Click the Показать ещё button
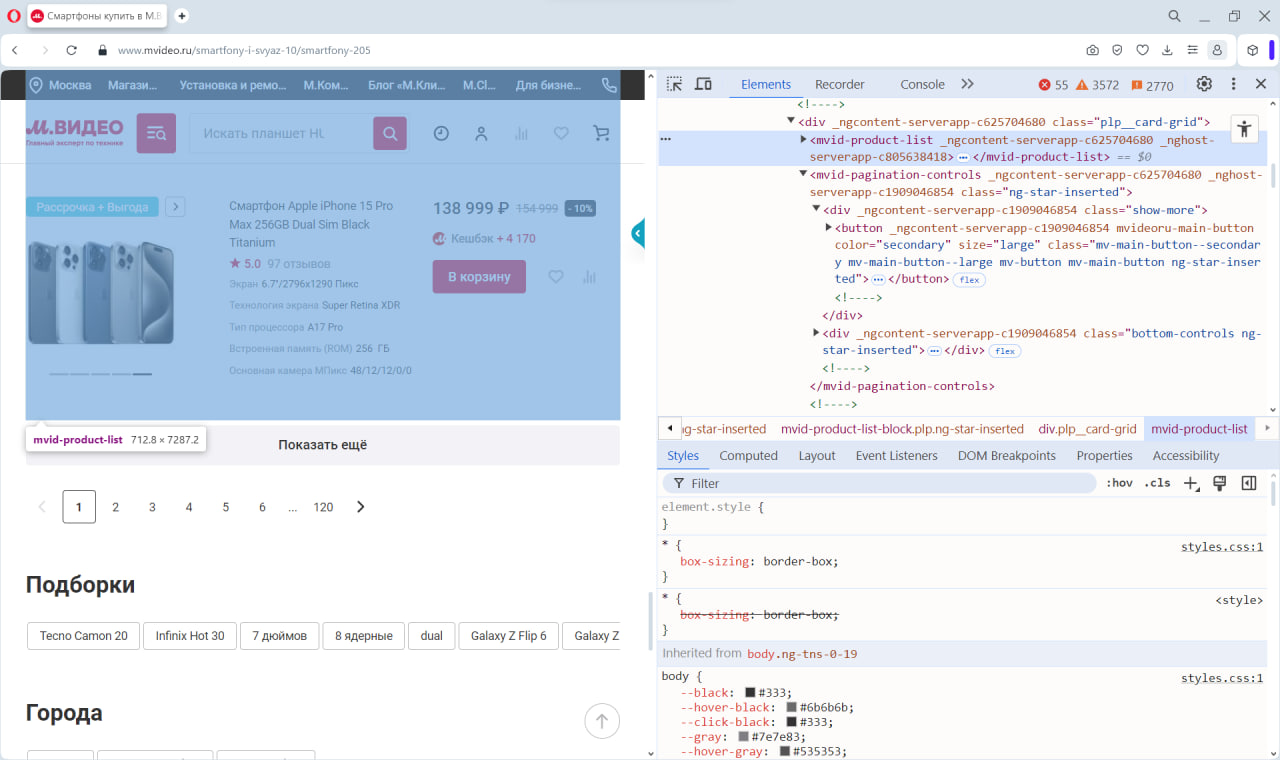 323,445
